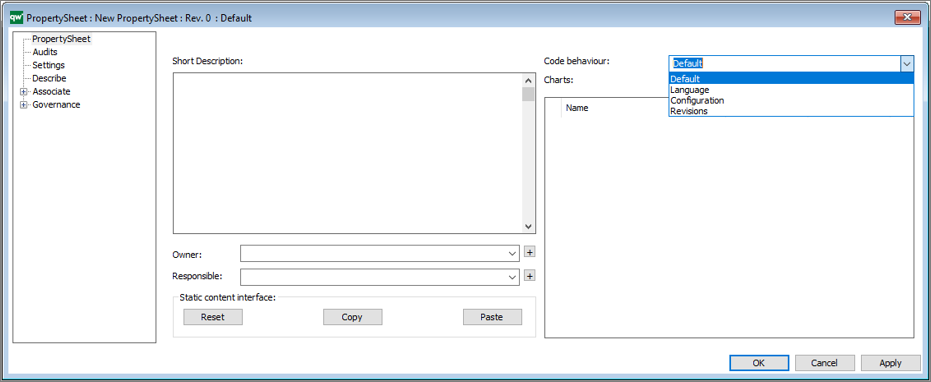Select Governance tree item label
The height and width of the screenshot is (382, 931).
[56, 105]
